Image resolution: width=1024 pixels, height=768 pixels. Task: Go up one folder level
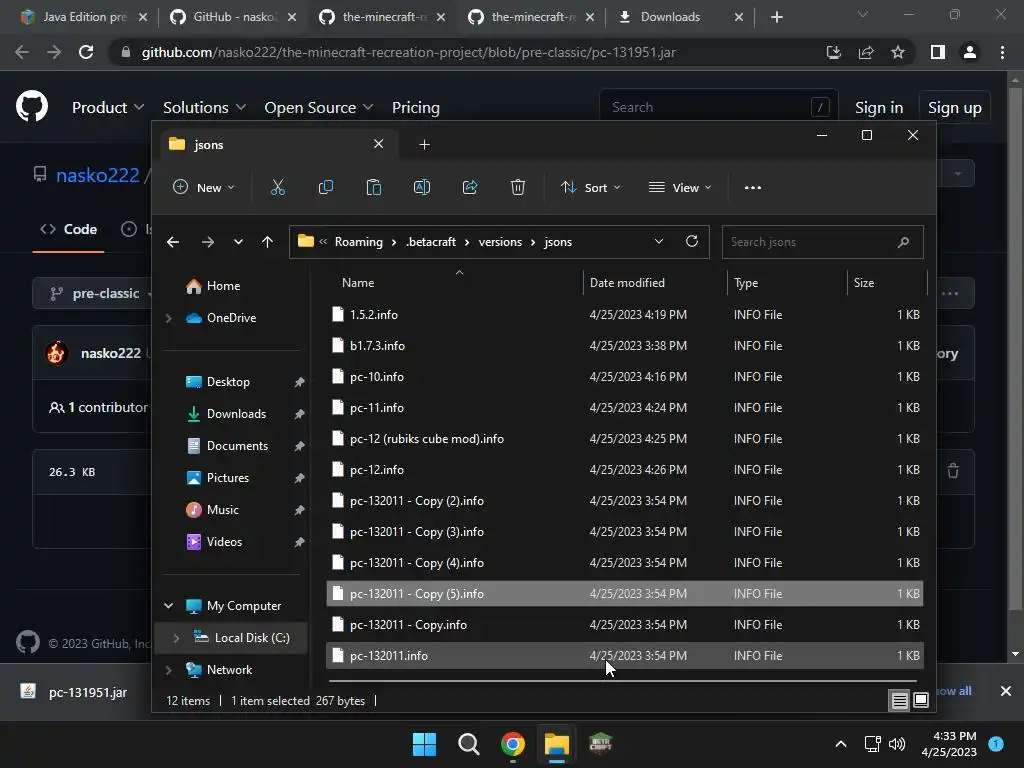click(x=267, y=242)
